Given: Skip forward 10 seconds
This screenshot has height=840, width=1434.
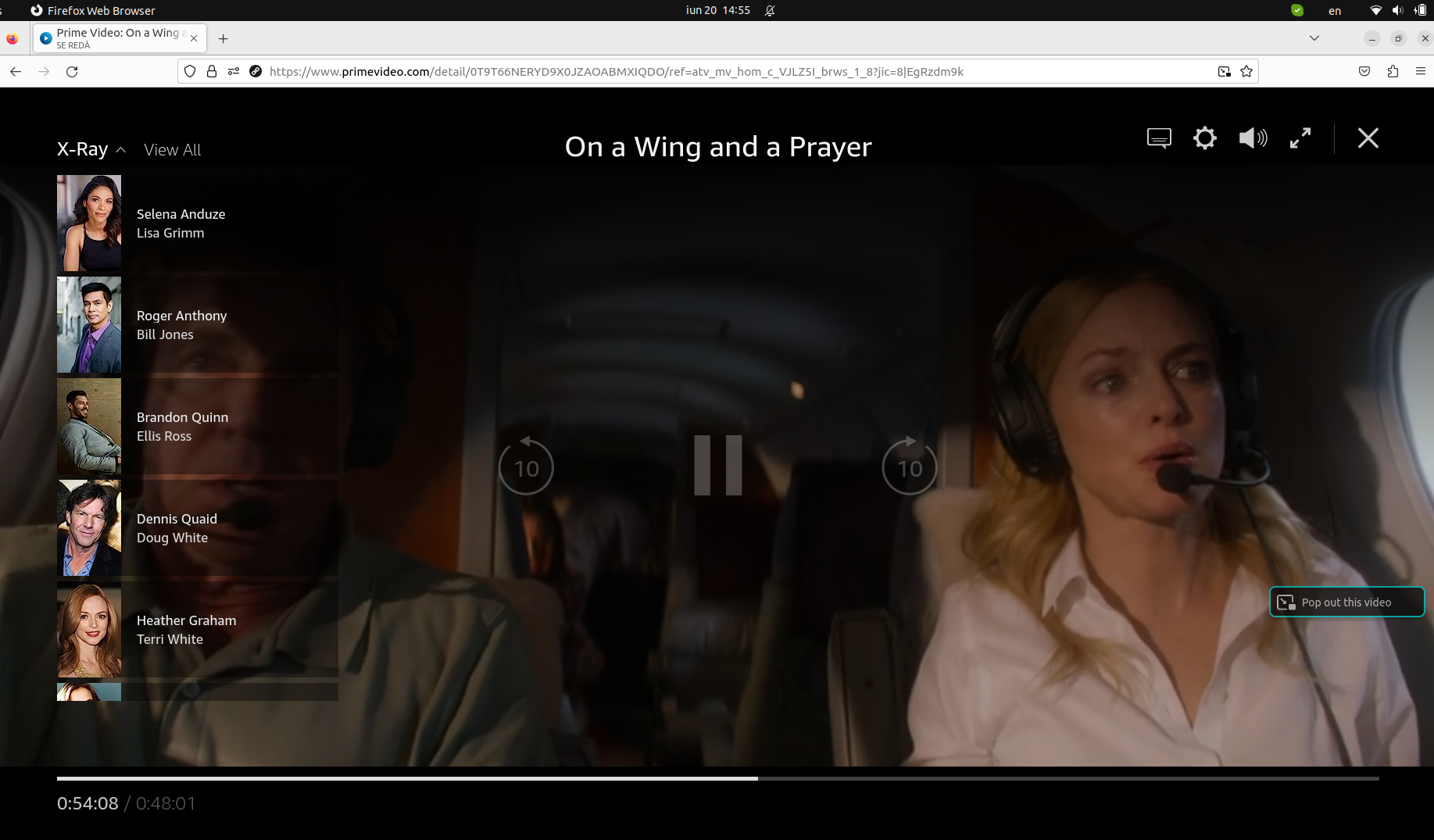Looking at the screenshot, I should pos(909,466).
